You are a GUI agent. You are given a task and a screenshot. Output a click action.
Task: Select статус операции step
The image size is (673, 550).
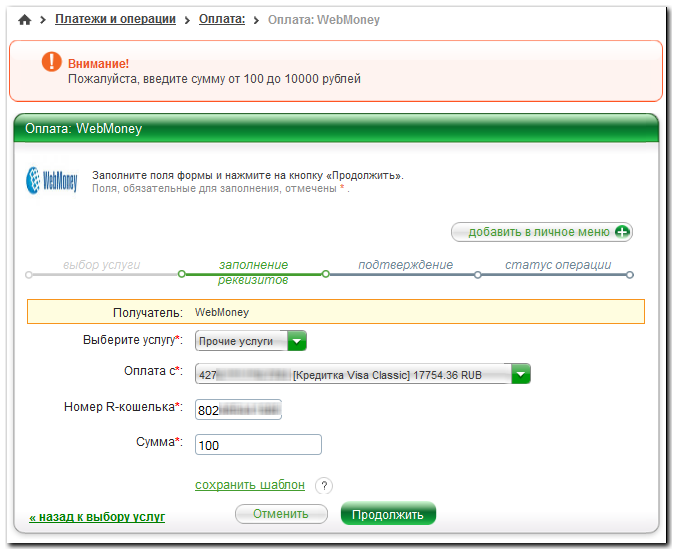click(558, 265)
